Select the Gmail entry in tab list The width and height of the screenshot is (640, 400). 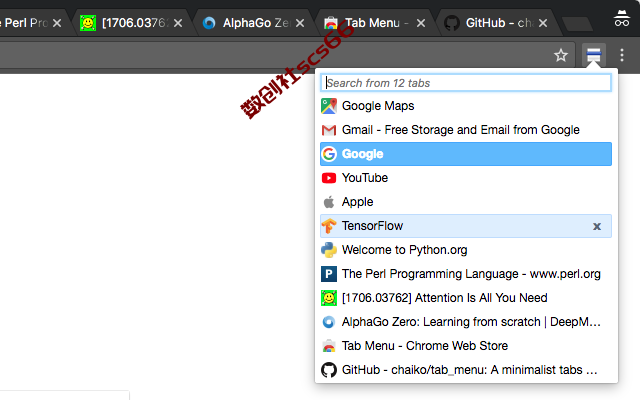[x=466, y=130]
